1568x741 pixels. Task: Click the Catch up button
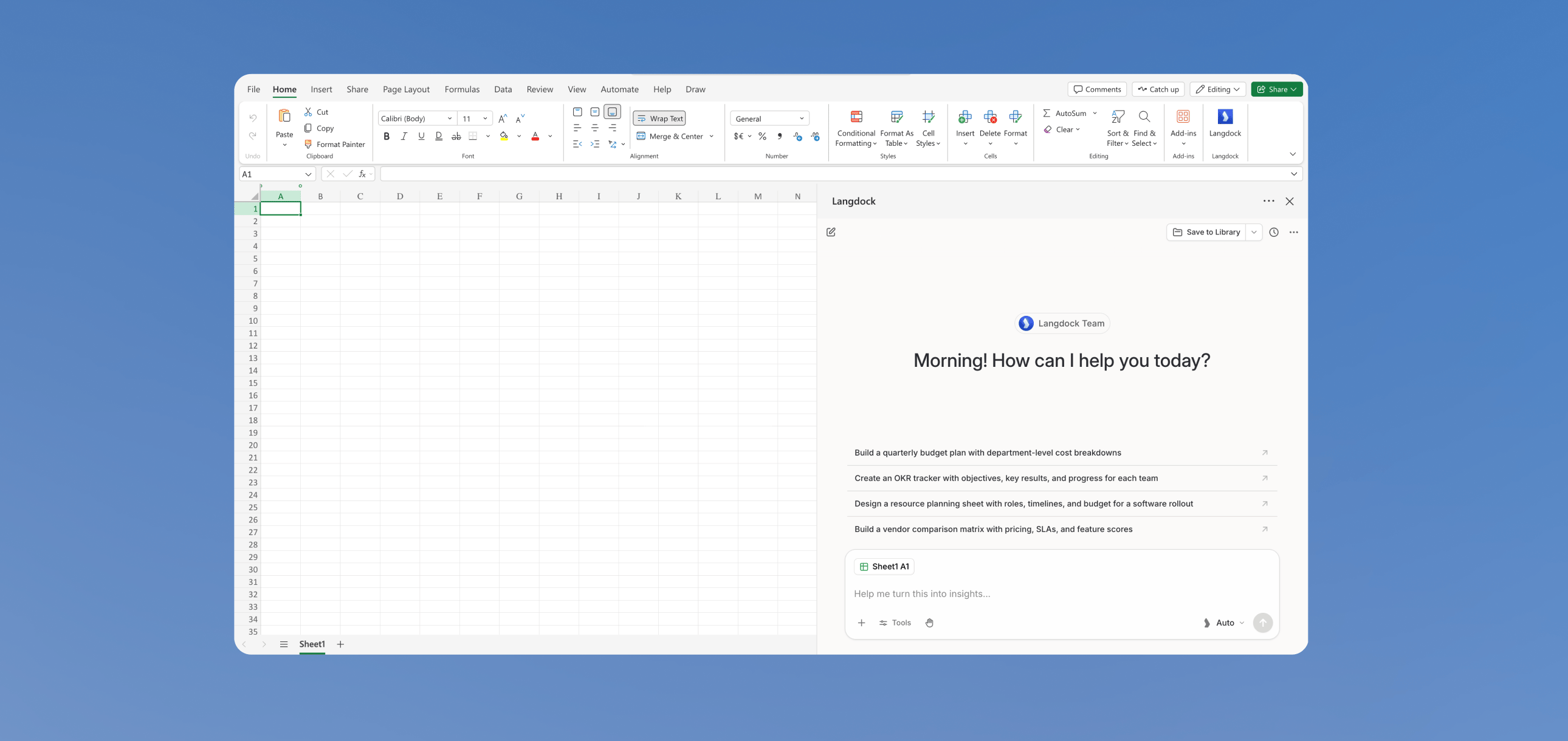pyautogui.click(x=1158, y=89)
